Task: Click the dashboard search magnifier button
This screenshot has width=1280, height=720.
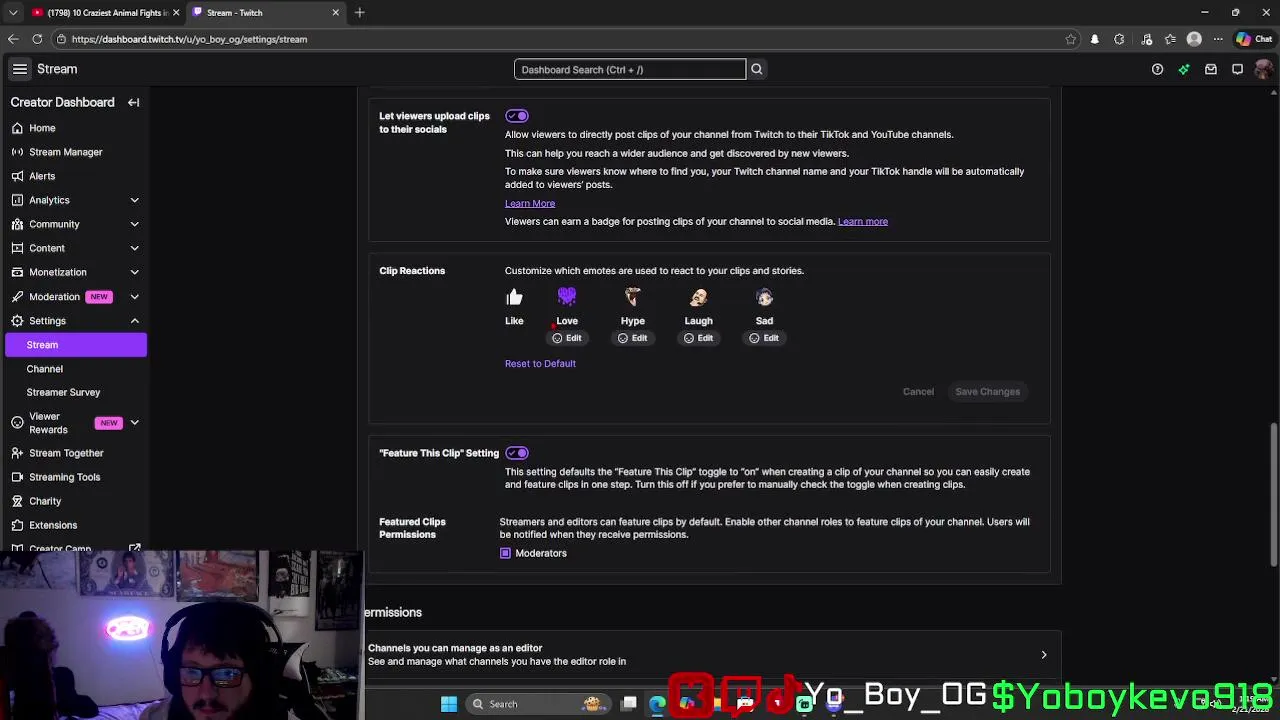Action: [x=757, y=69]
